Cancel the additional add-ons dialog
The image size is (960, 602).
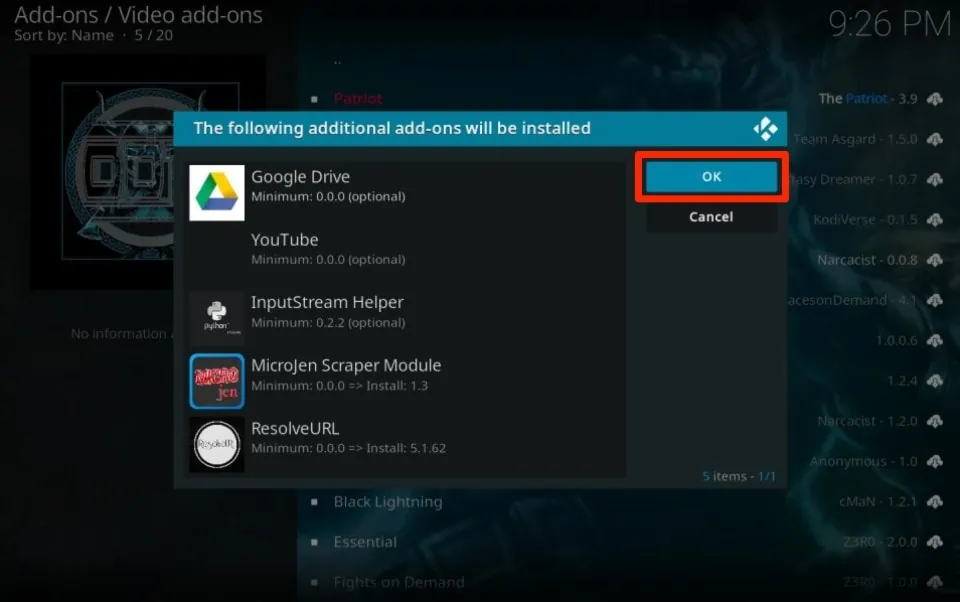711,217
